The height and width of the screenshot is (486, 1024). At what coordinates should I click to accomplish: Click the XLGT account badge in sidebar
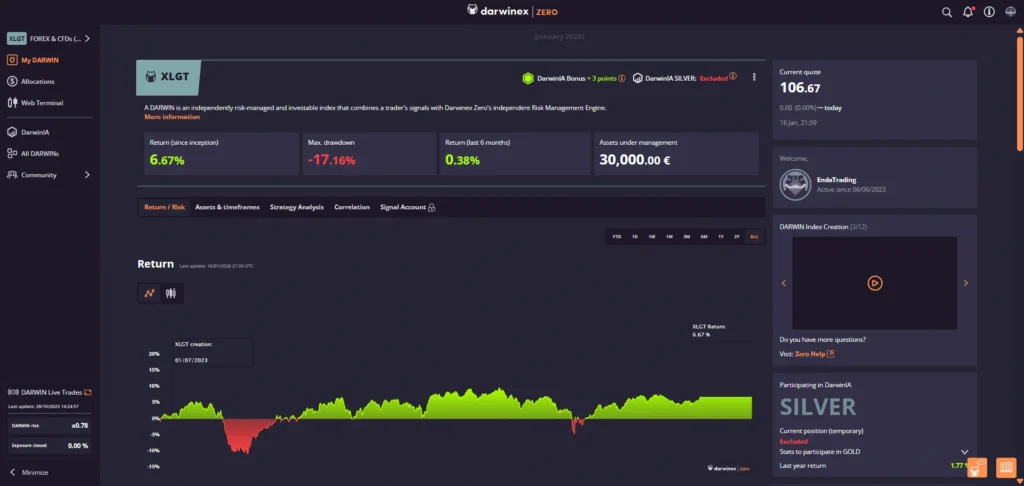(16, 39)
